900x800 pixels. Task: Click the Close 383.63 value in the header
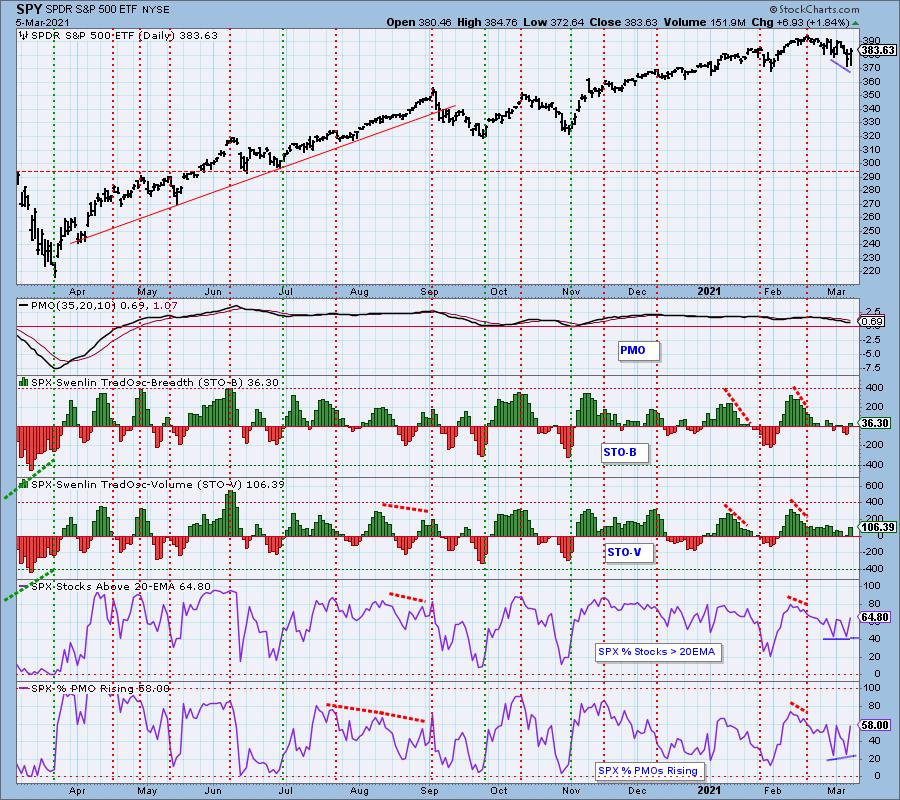[624, 22]
